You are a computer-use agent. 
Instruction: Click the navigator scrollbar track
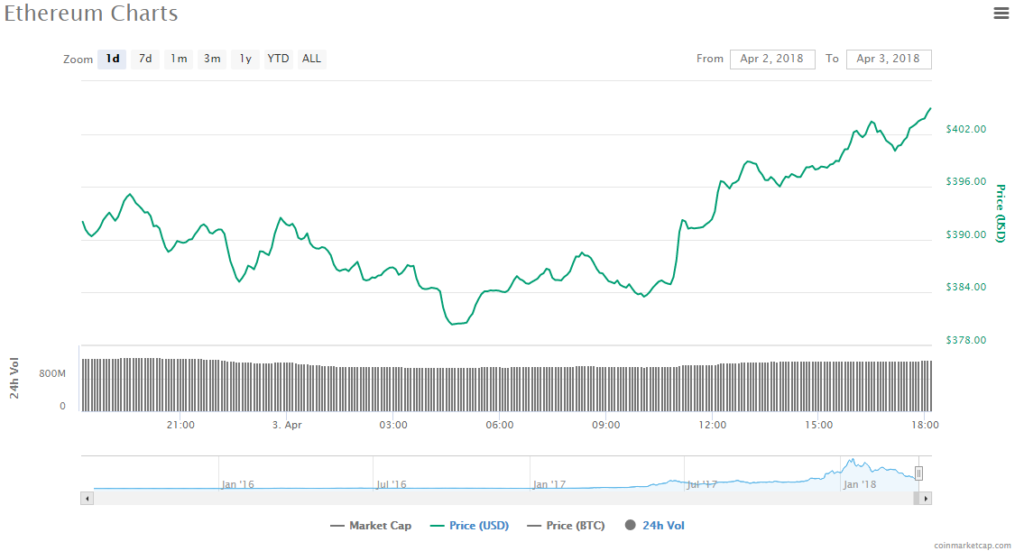point(500,497)
